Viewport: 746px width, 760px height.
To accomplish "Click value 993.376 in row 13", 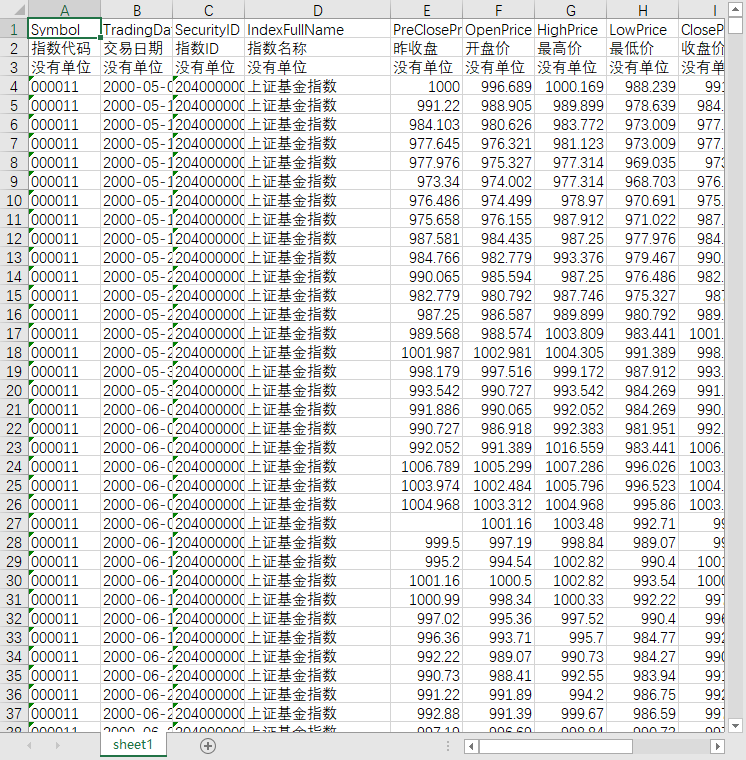I will 571,257.
